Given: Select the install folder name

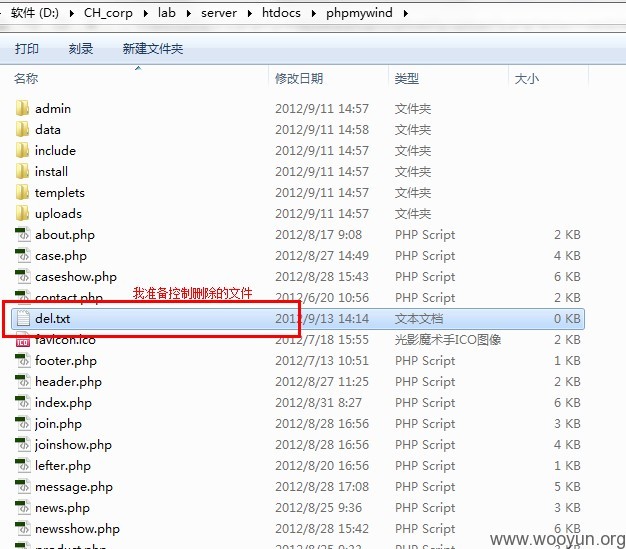Looking at the screenshot, I should (51, 172).
